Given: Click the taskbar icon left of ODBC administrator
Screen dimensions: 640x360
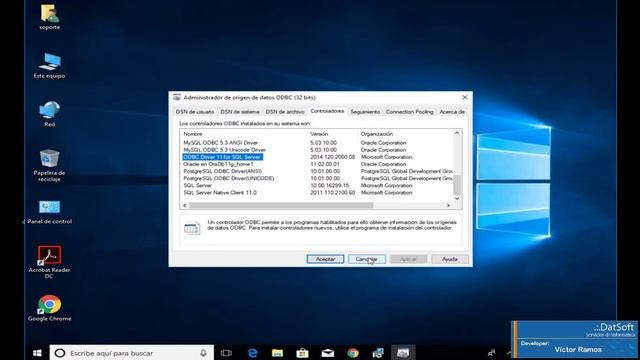Looking at the screenshot, I should [378, 353].
